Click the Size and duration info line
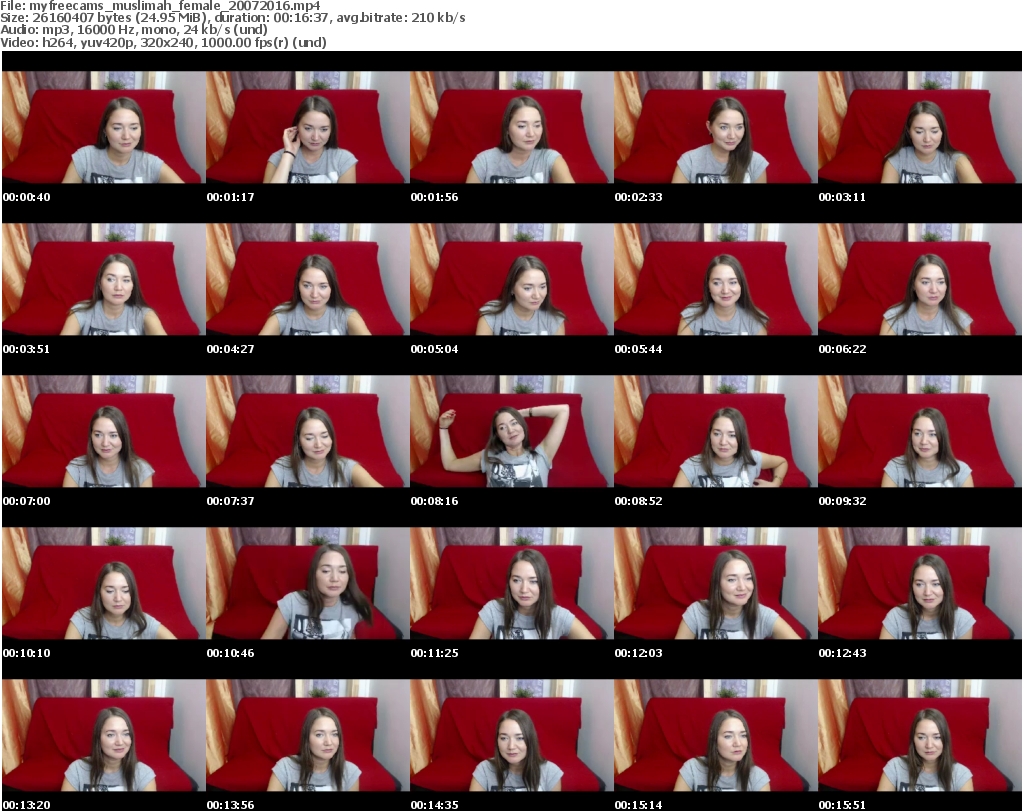This screenshot has height=811, width=1024. point(232,18)
